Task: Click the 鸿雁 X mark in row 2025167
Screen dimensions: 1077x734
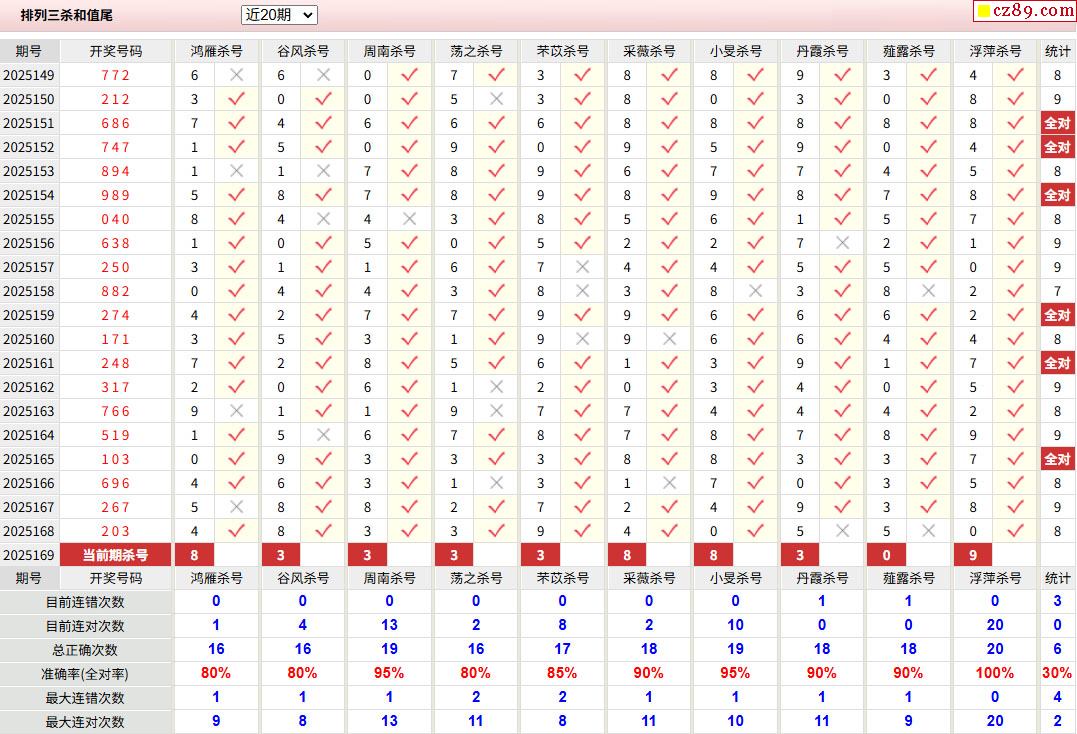Action: 236,507
